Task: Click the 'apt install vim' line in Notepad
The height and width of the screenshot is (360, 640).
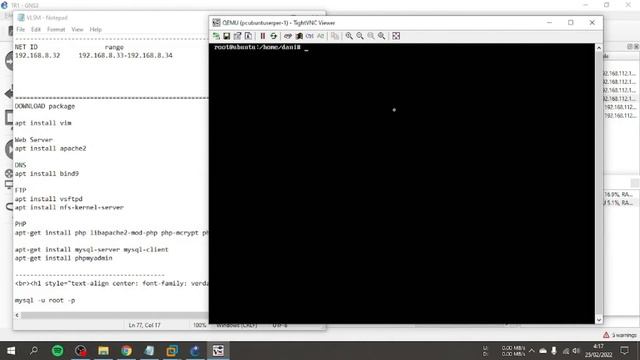Action: [x=43, y=123]
